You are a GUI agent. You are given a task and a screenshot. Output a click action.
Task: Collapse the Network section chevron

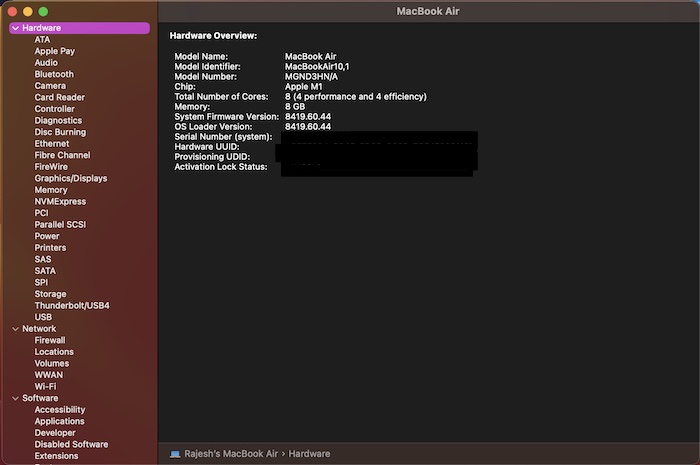[x=16, y=329]
